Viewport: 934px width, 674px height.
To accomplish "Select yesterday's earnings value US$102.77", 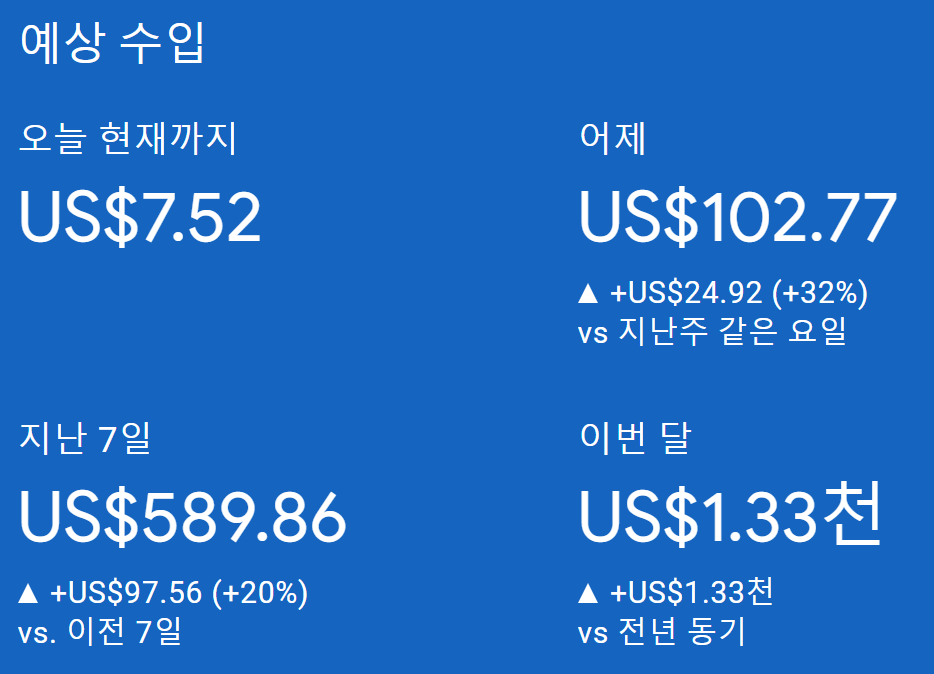I will pos(737,218).
